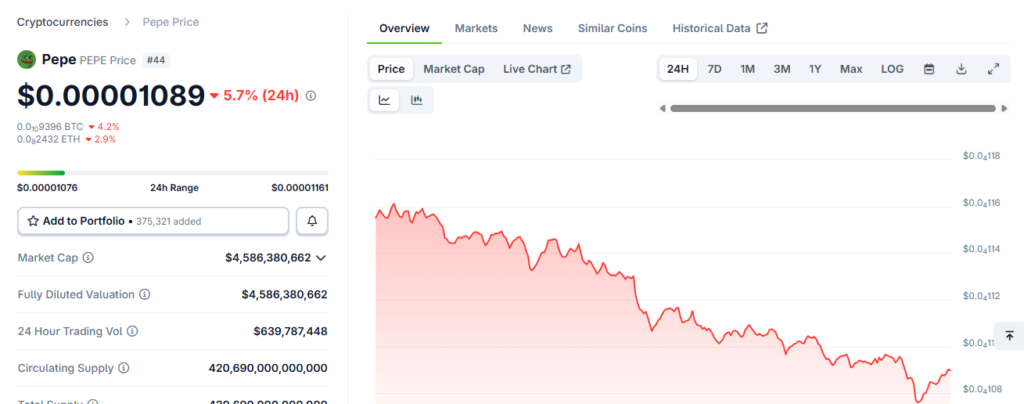Click the Fully Diluted Valuation amount $4,586,380,662

pyautogui.click(x=285, y=294)
